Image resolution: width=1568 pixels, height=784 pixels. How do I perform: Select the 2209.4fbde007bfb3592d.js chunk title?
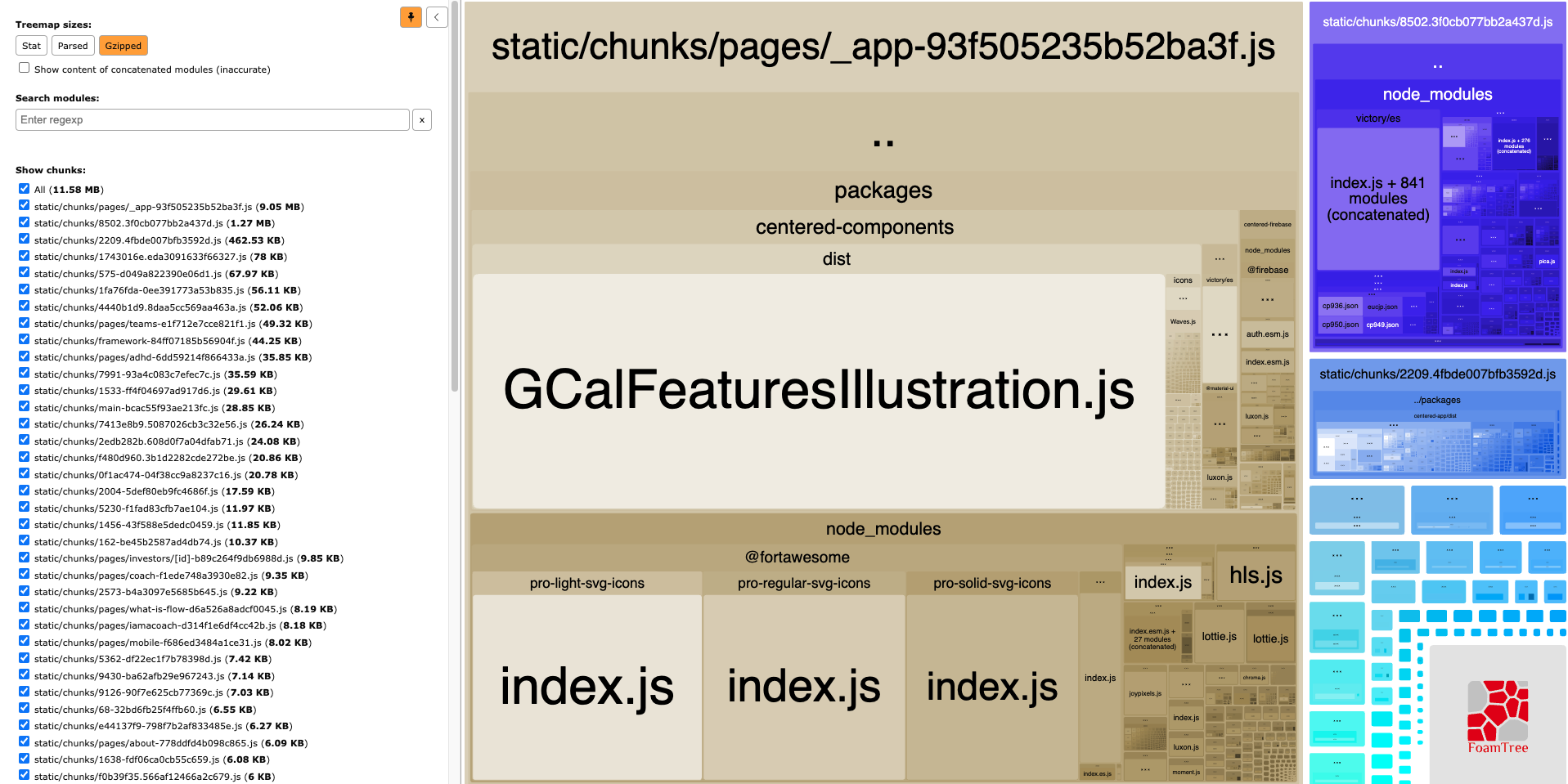(x=1438, y=374)
